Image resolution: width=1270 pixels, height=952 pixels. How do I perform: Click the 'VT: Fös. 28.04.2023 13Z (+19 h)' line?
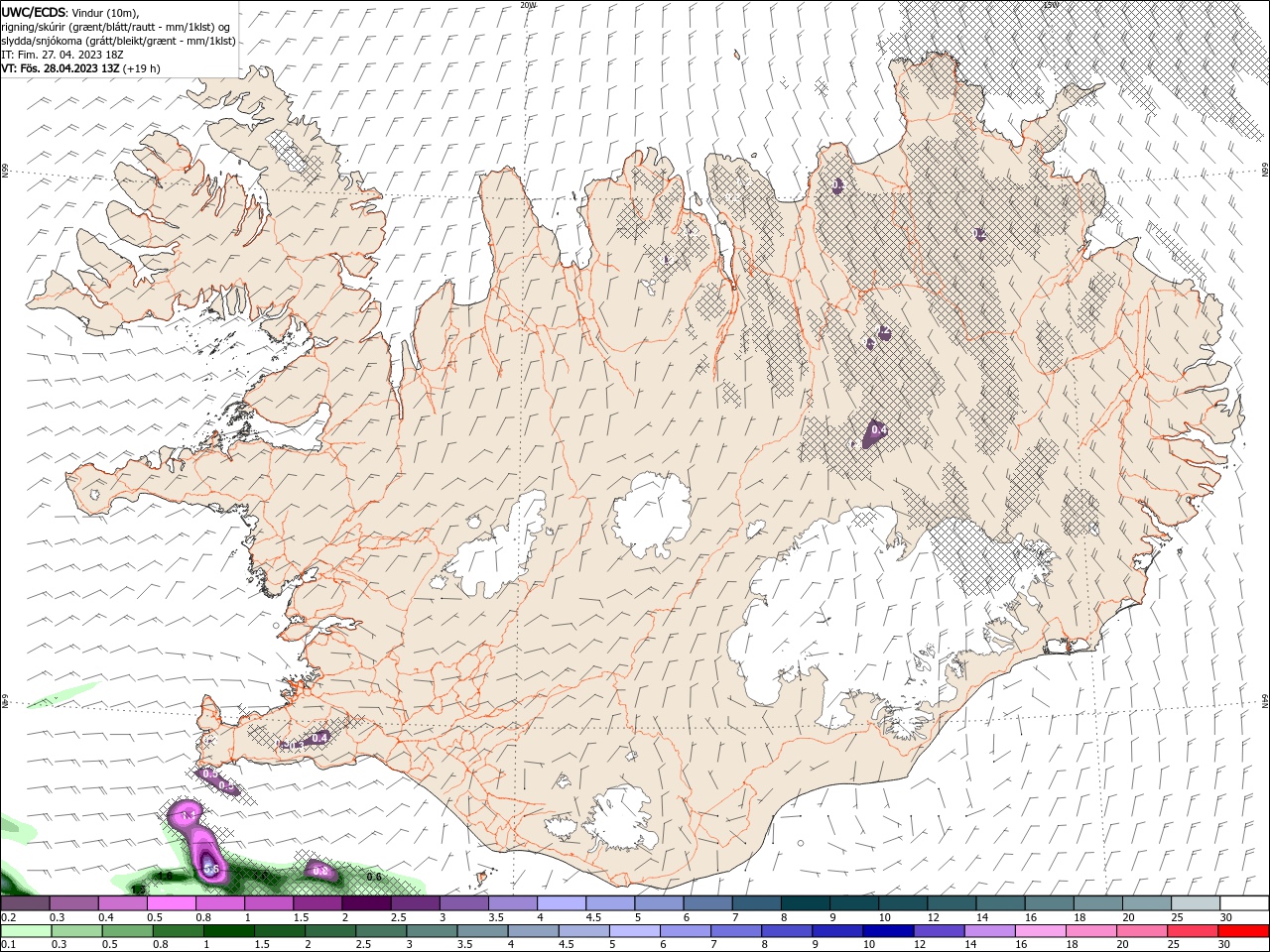click(x=80, y=68)
